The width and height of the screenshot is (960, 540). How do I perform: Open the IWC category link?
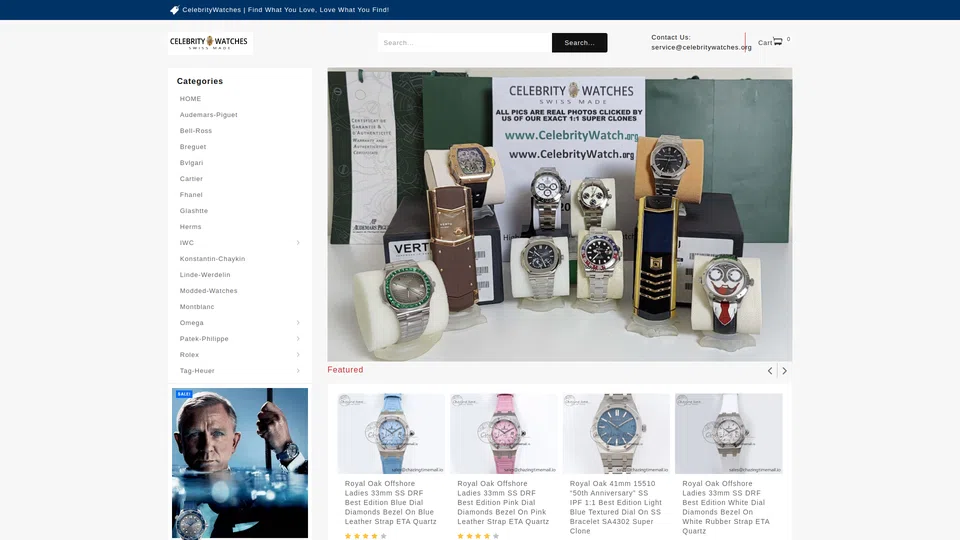coord(187,242)
